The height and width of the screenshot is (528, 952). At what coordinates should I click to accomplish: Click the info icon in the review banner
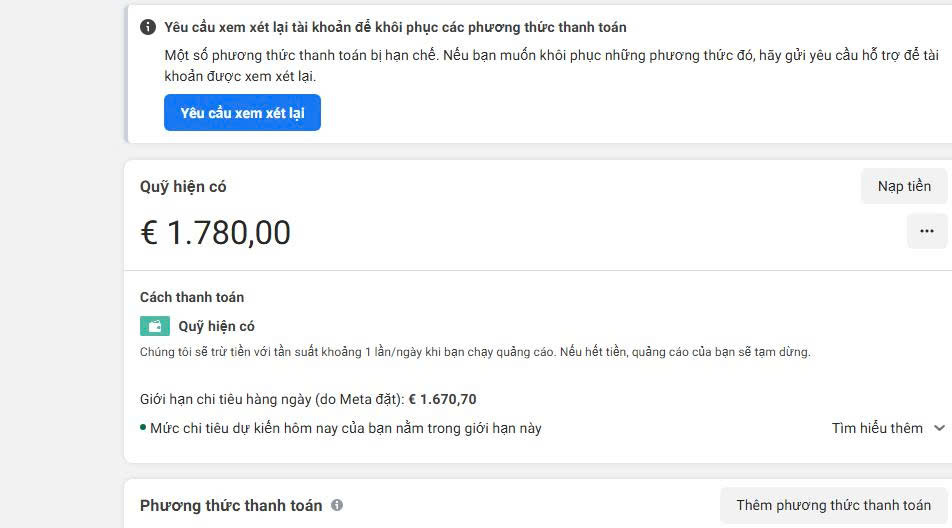148,27
